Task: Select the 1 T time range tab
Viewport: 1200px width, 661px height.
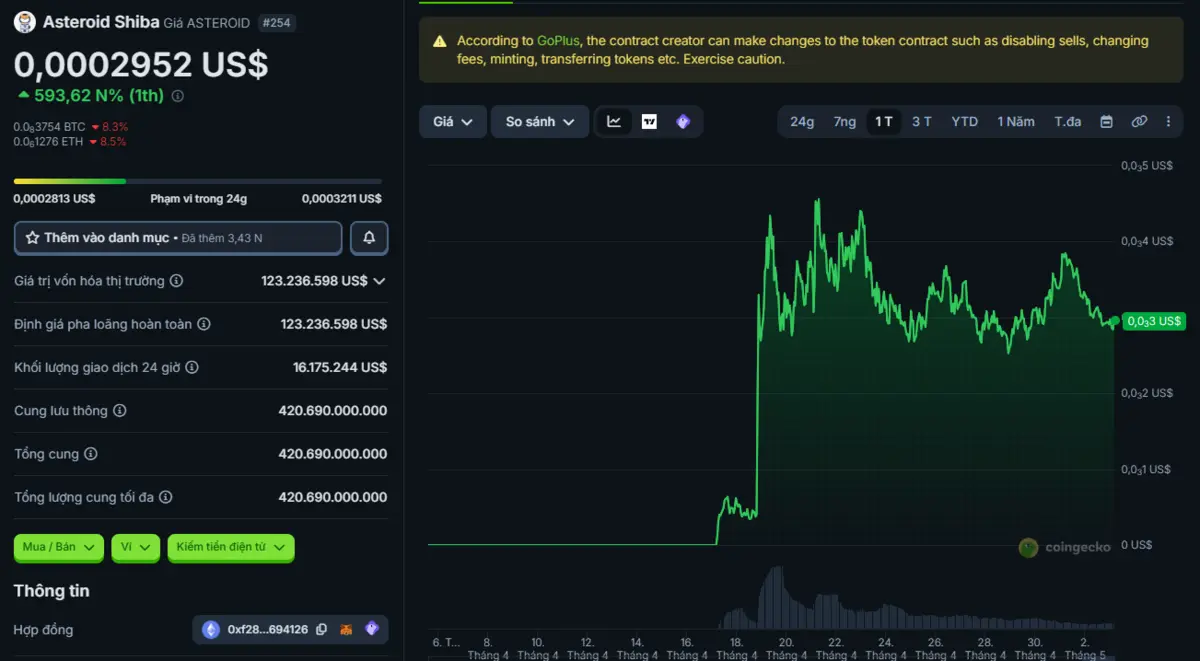Action: 884,122
